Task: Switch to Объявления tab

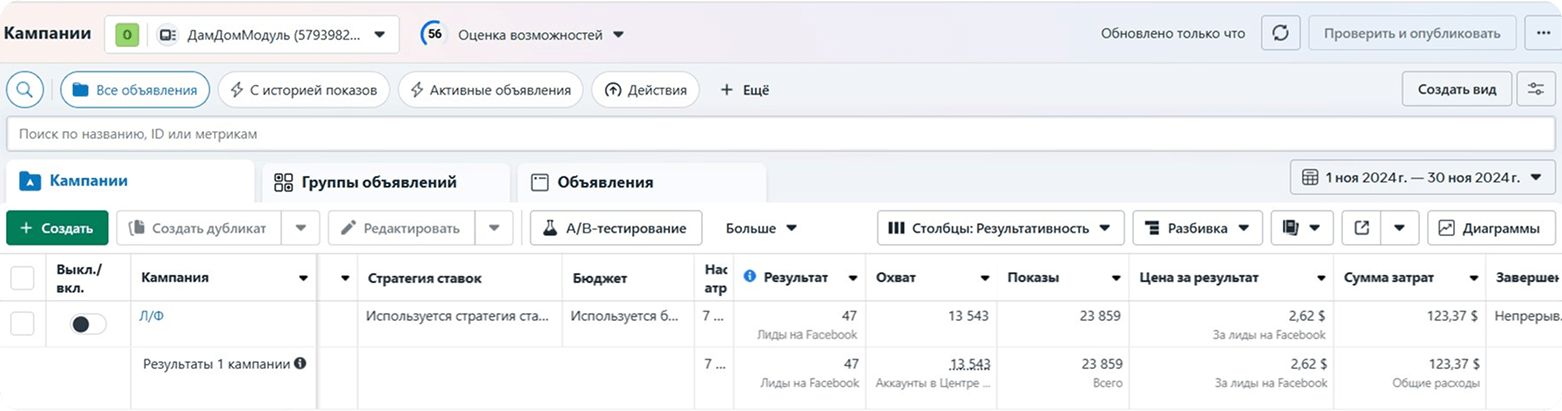Action: (641, 182)
